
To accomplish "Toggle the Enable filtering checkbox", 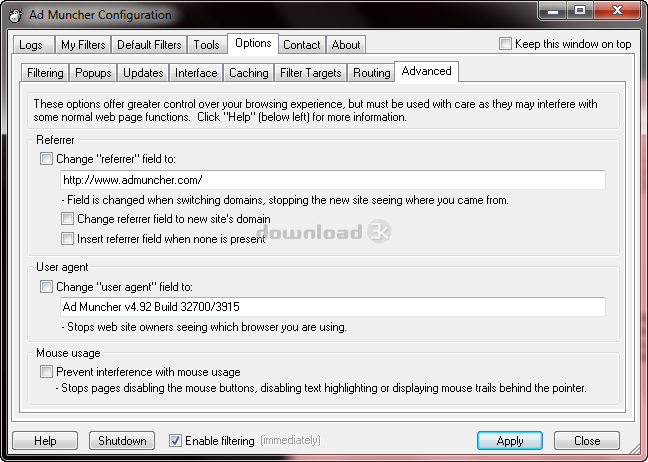I will click(x=175, y=441).
